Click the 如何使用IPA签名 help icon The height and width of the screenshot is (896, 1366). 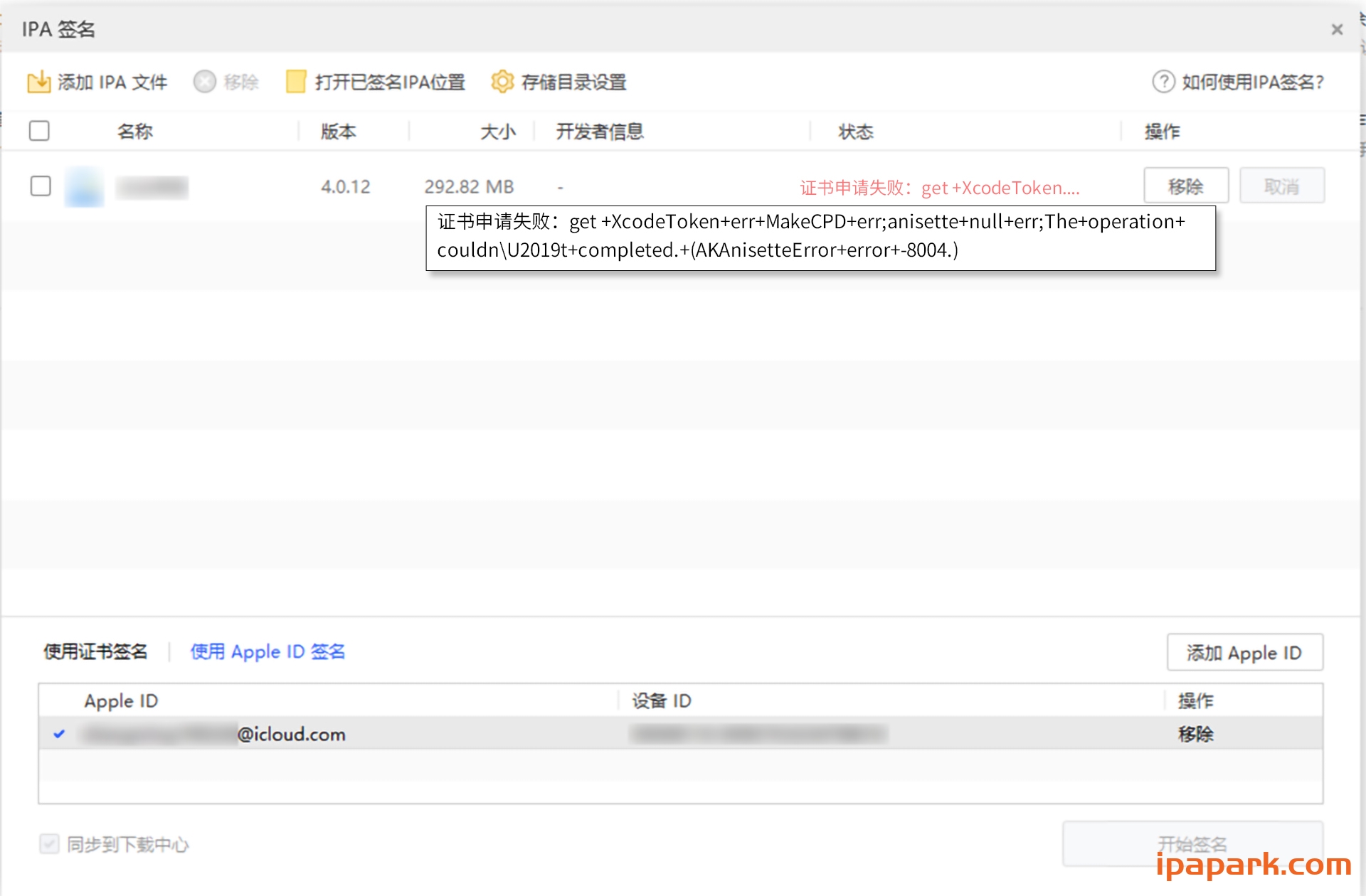click(x=1163, y=82)
